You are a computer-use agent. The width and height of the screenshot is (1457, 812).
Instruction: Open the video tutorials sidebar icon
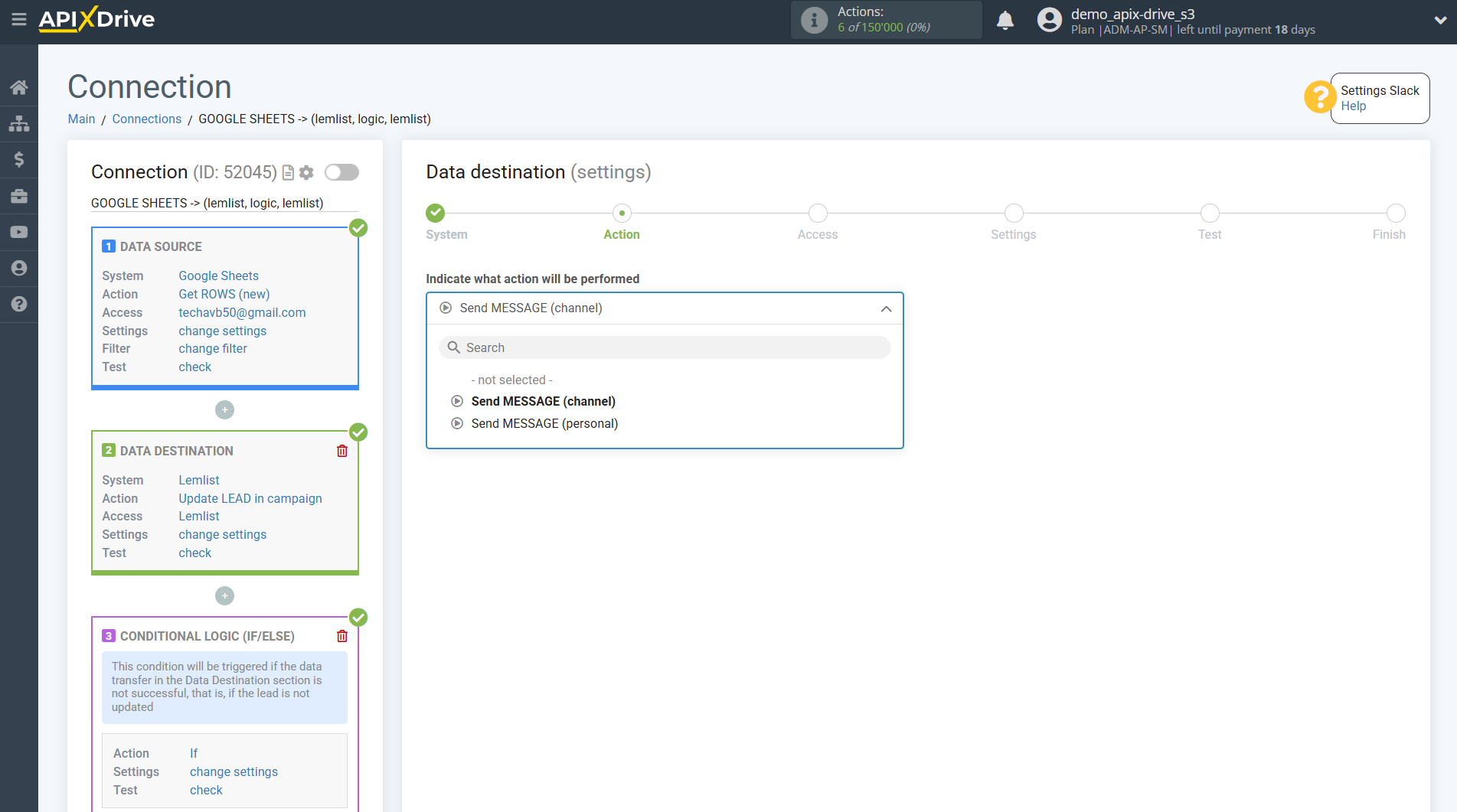[x=19, y=232]
